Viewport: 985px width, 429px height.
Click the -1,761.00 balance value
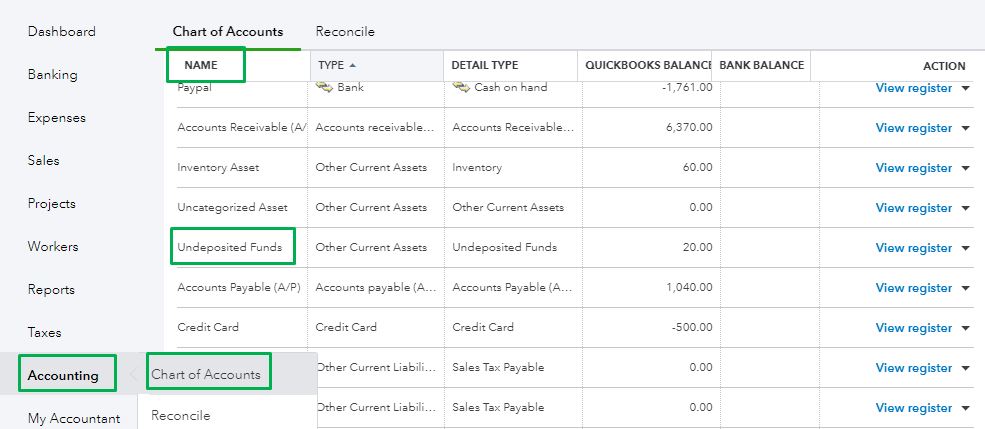pos(687,87)
